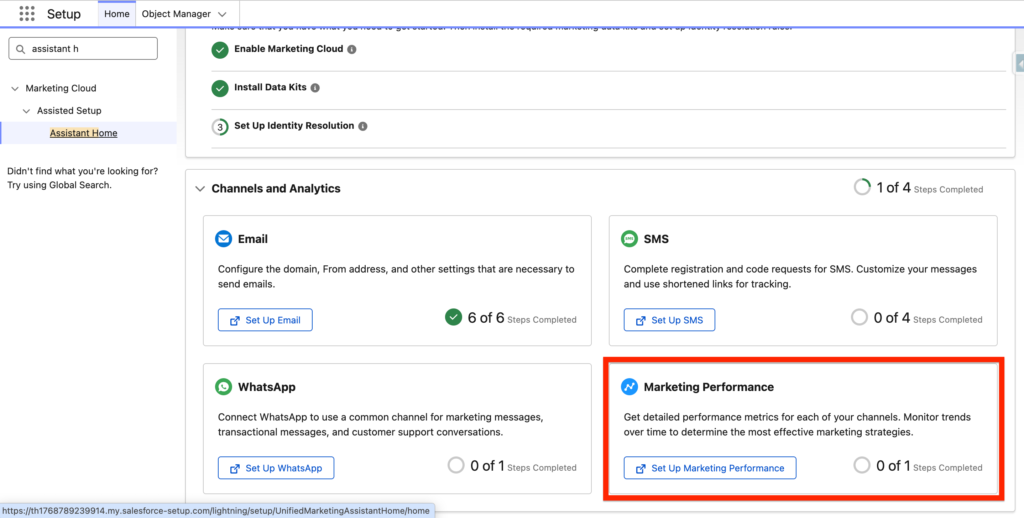
Task: Click green checkmark for Enable Marketing Cloud
Action: 220,49
